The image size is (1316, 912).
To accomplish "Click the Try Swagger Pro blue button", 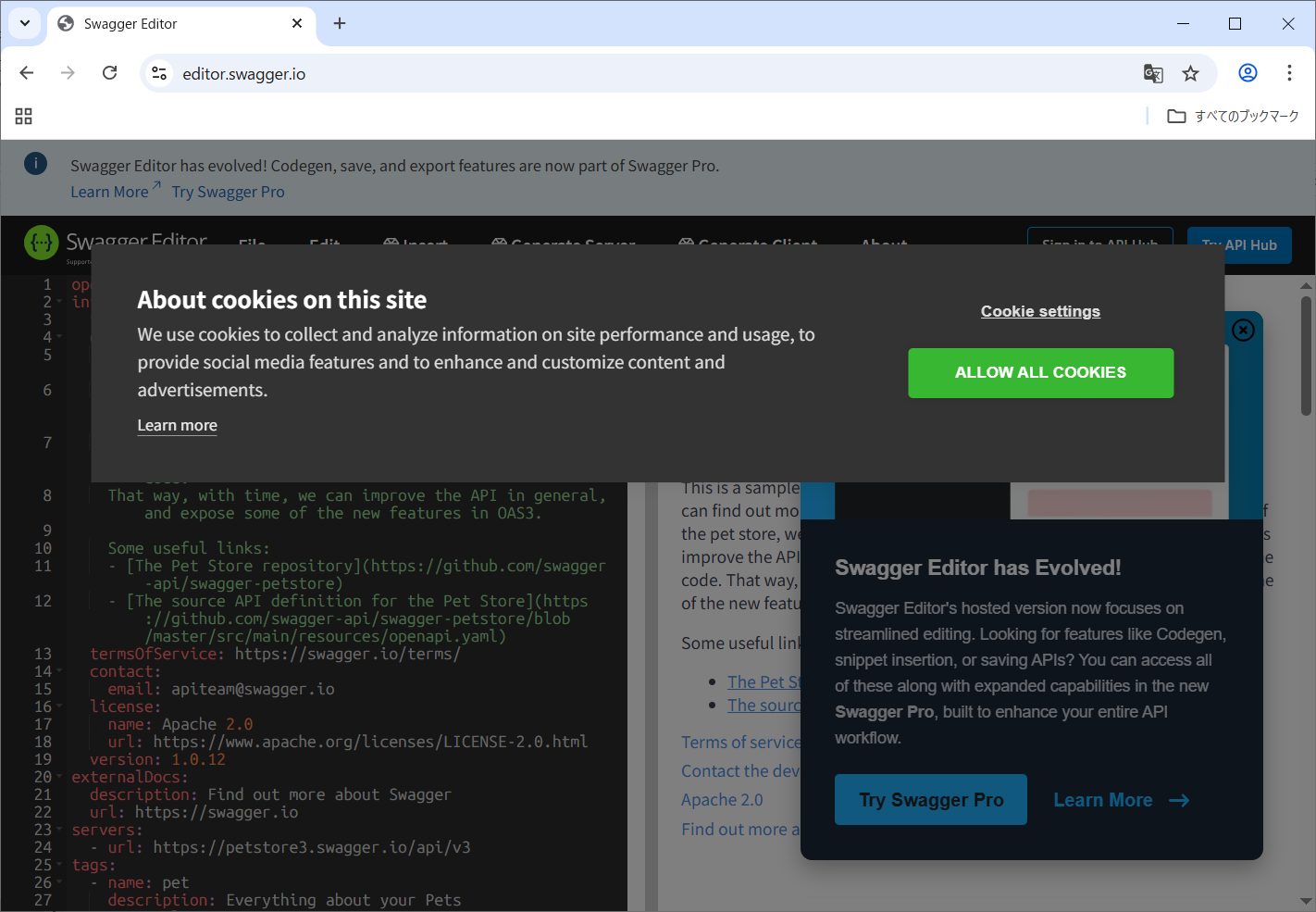I will tap(930, 800).
